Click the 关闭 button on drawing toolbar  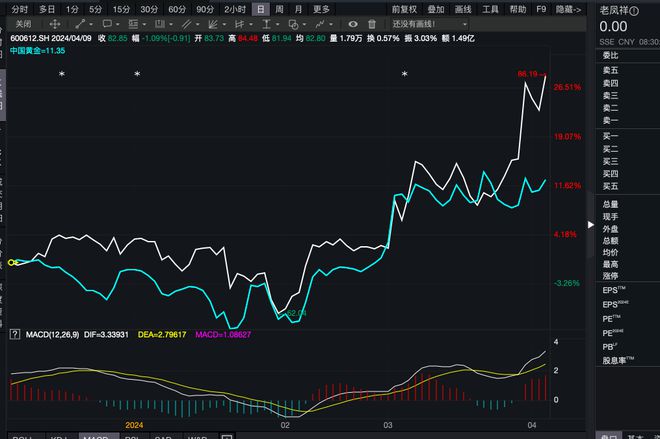[23, 23]
